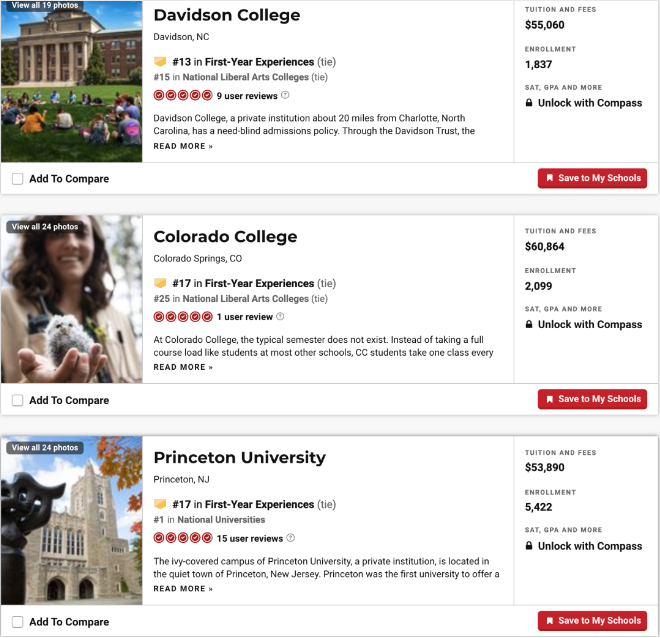Save Princeton University to My Schools

tap(592, 621)
